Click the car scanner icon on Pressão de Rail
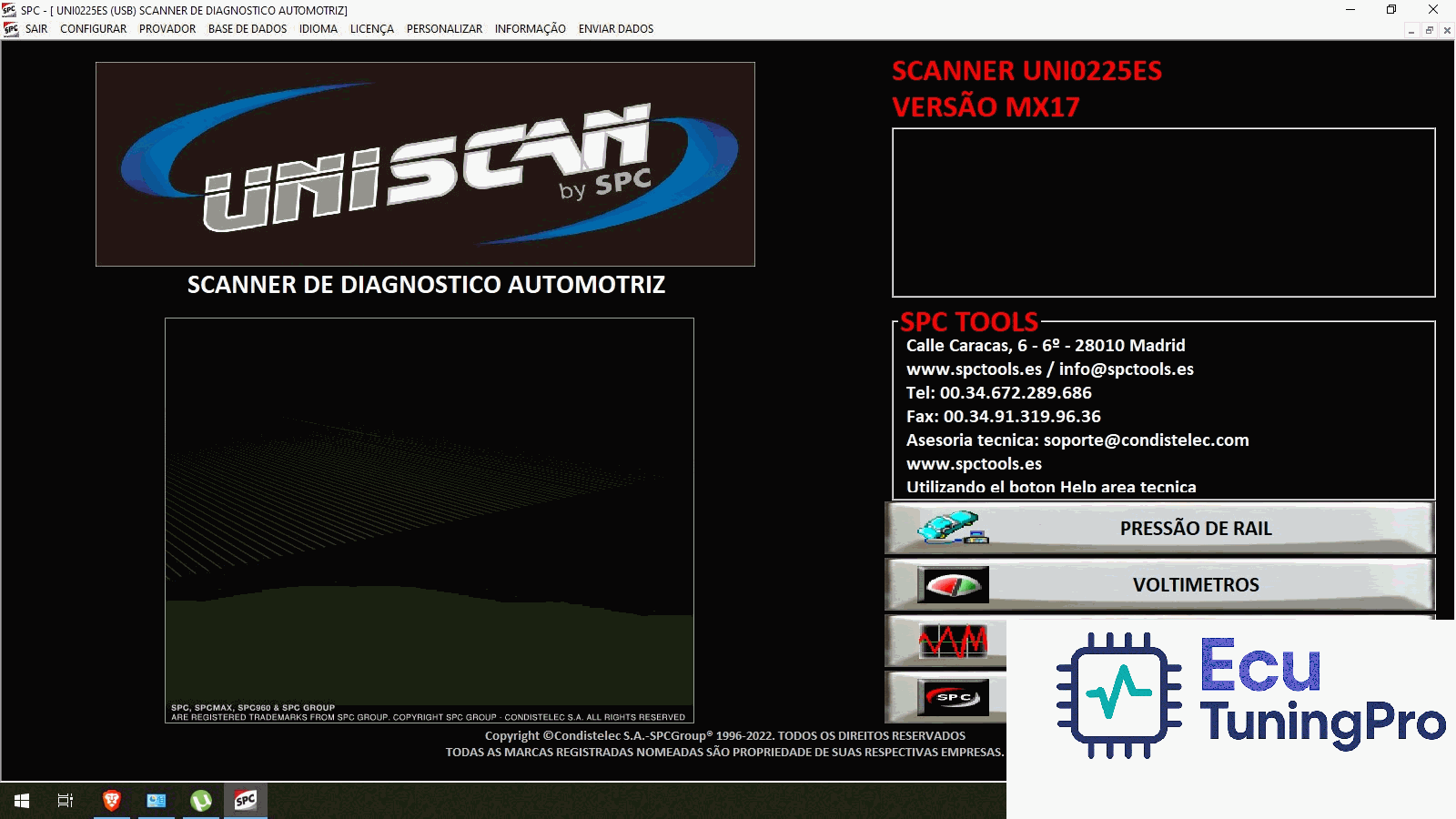The height and width of the screenshot is (819, 1456). pos(952,528)
